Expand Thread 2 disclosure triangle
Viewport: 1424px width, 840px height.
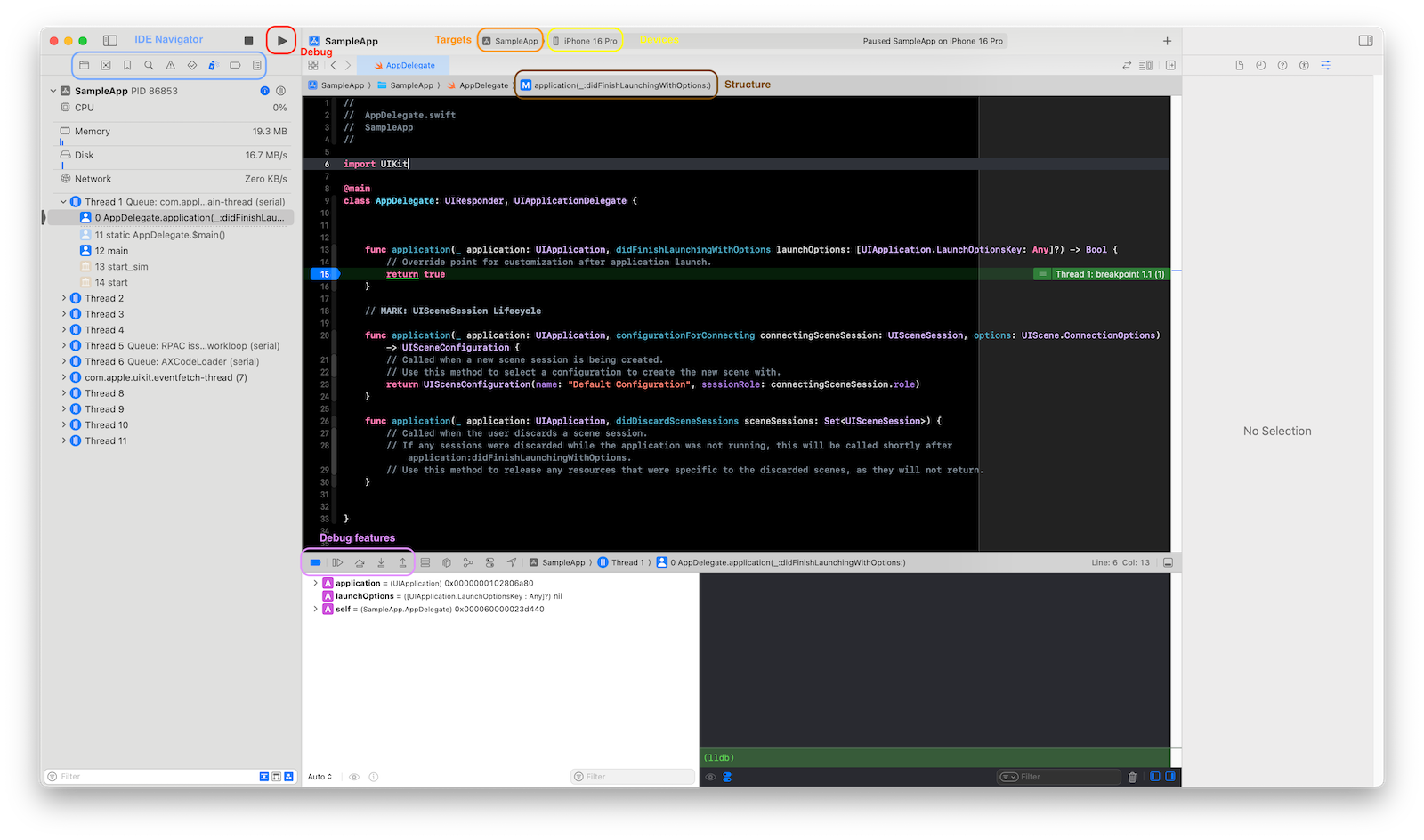[x=63, y=298]
